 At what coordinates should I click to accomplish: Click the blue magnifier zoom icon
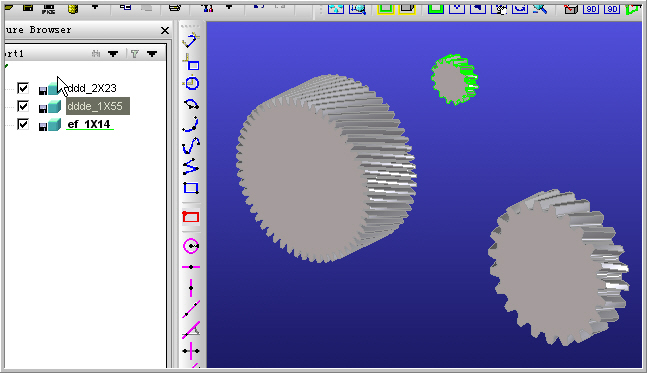(540, 9)
